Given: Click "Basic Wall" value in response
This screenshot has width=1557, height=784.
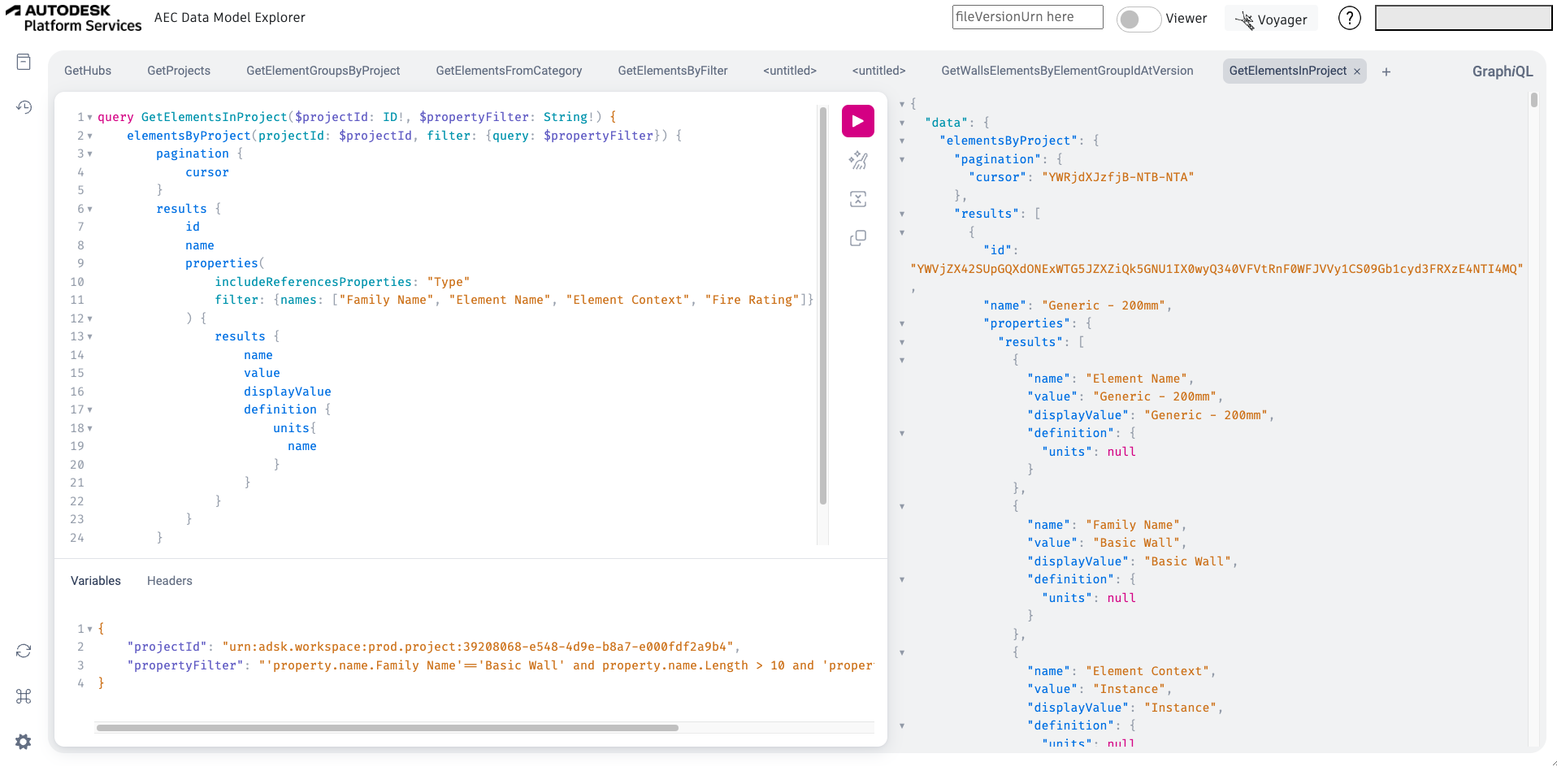Looking at the screenshot, I should tap(1136, 543).
